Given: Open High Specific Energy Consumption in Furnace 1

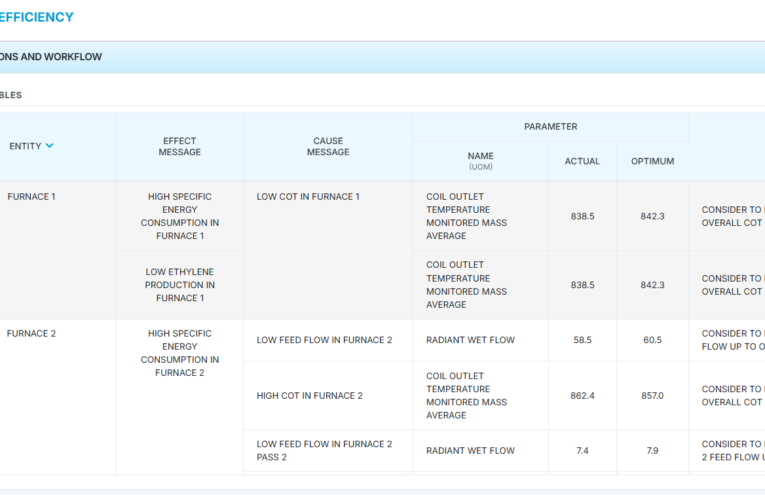Looking at the screenshot, I should [180, 216].
